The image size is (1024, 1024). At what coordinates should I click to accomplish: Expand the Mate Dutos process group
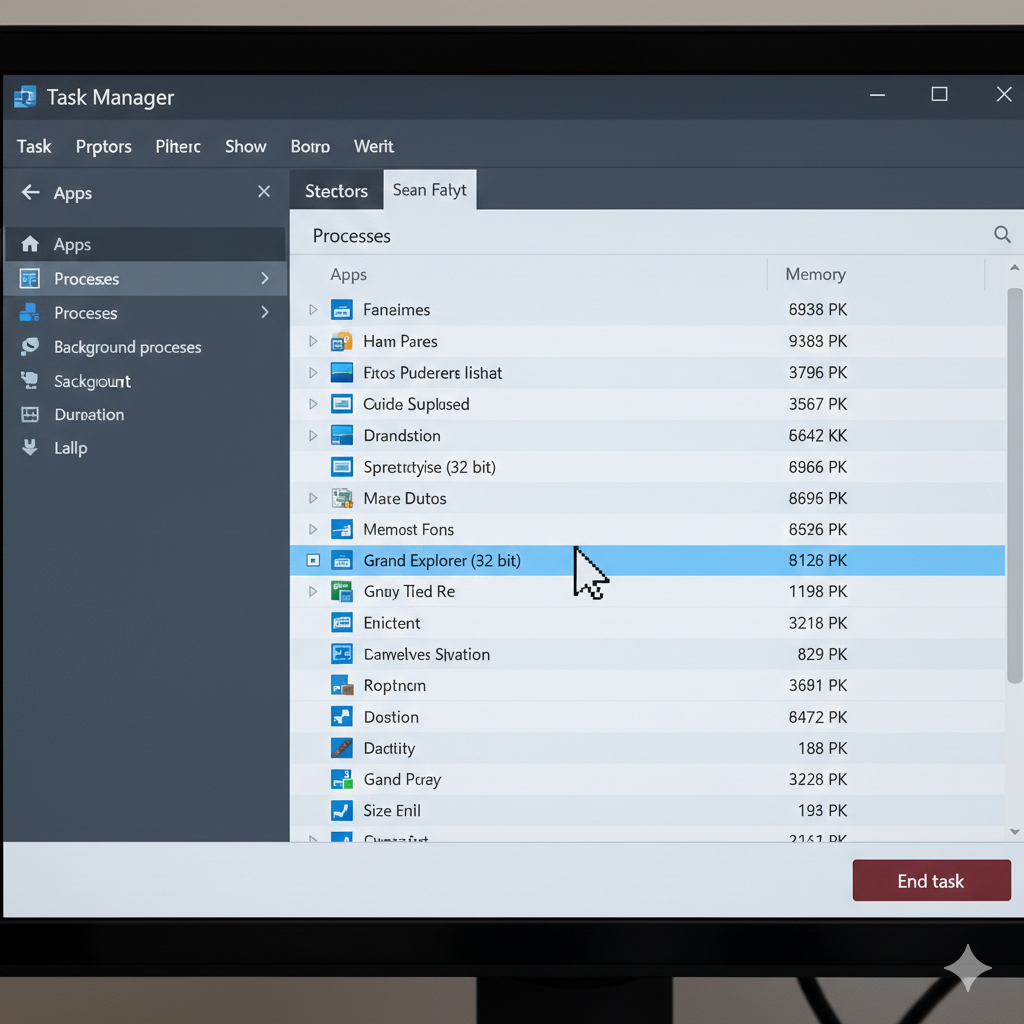[313, 498]
